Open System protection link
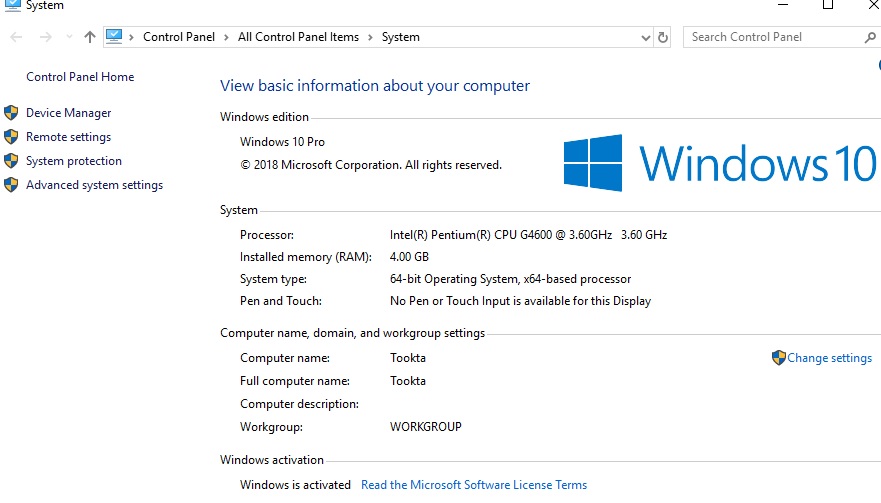 point(74,161)
